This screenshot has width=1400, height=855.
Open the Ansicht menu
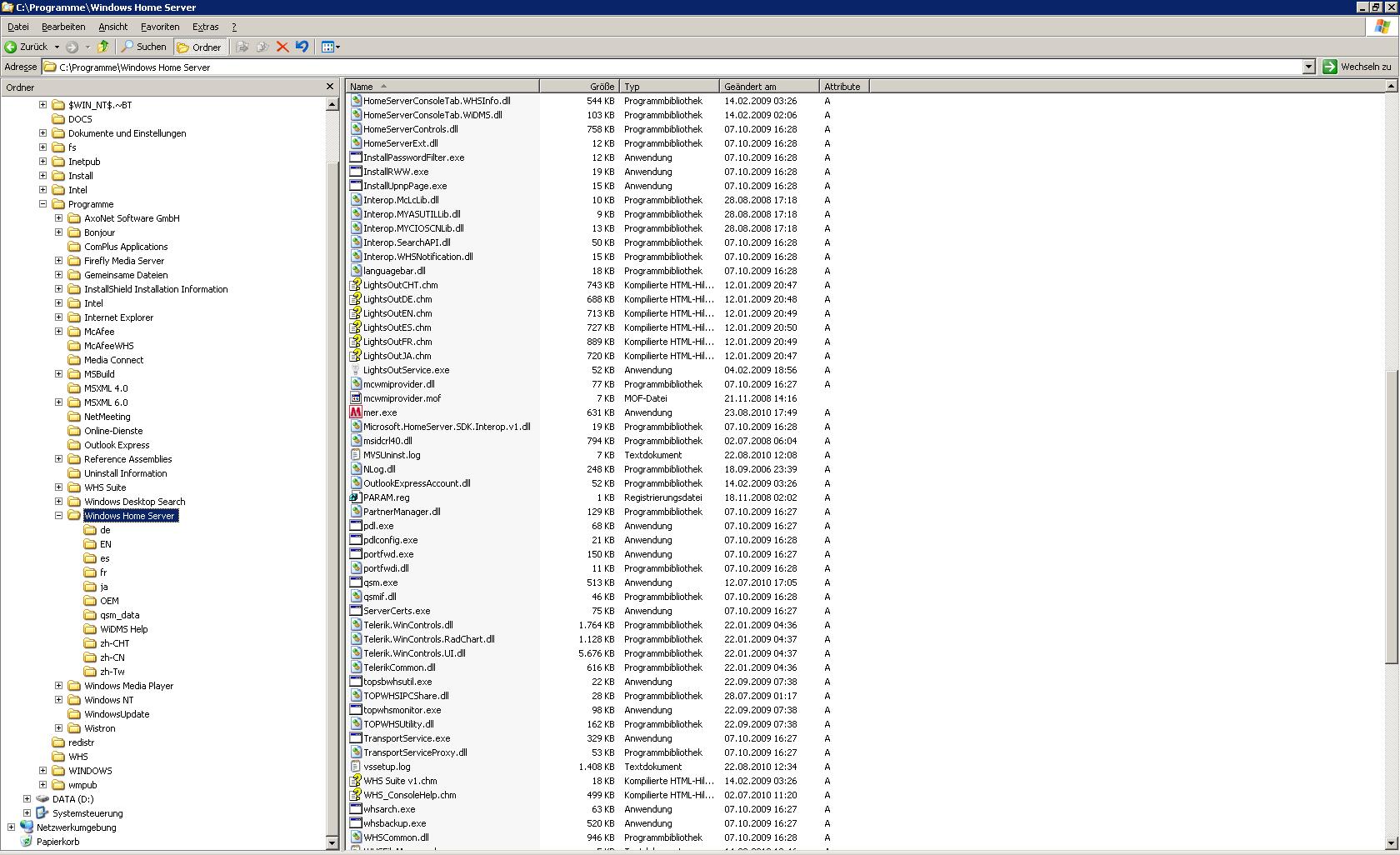click(113, 27)
